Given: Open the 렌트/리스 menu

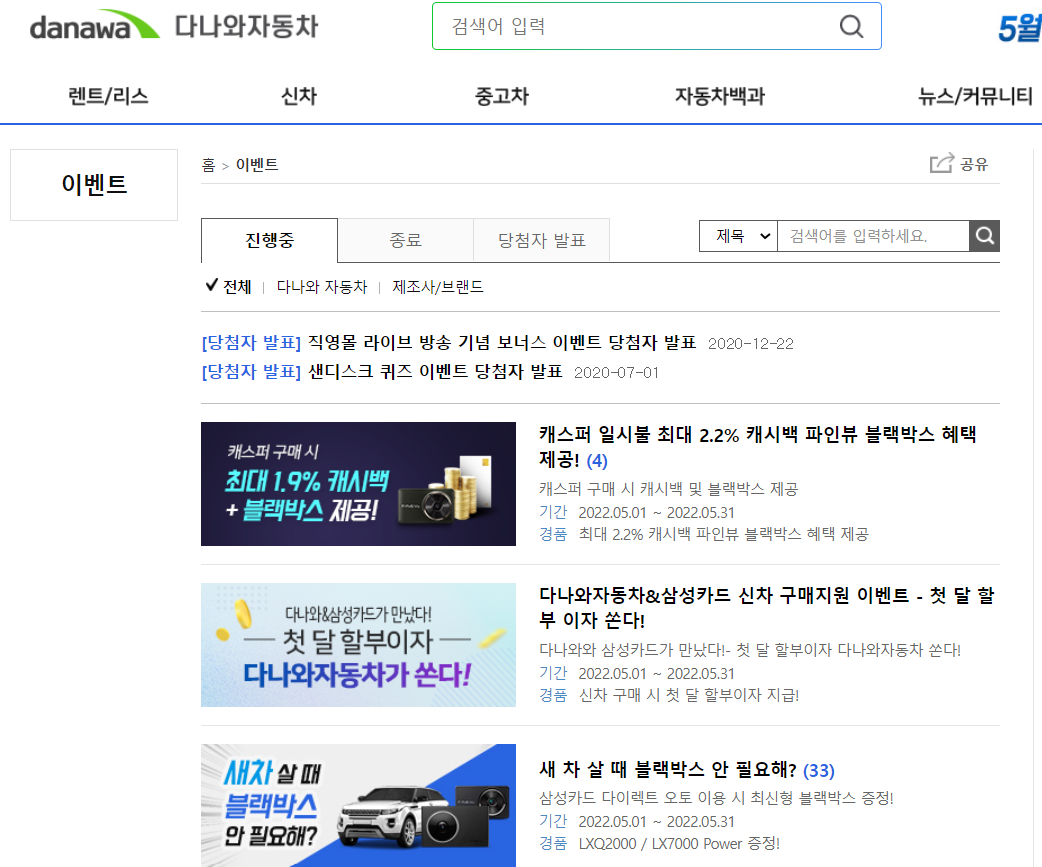Looking at the screenshot, I should 108,96.
